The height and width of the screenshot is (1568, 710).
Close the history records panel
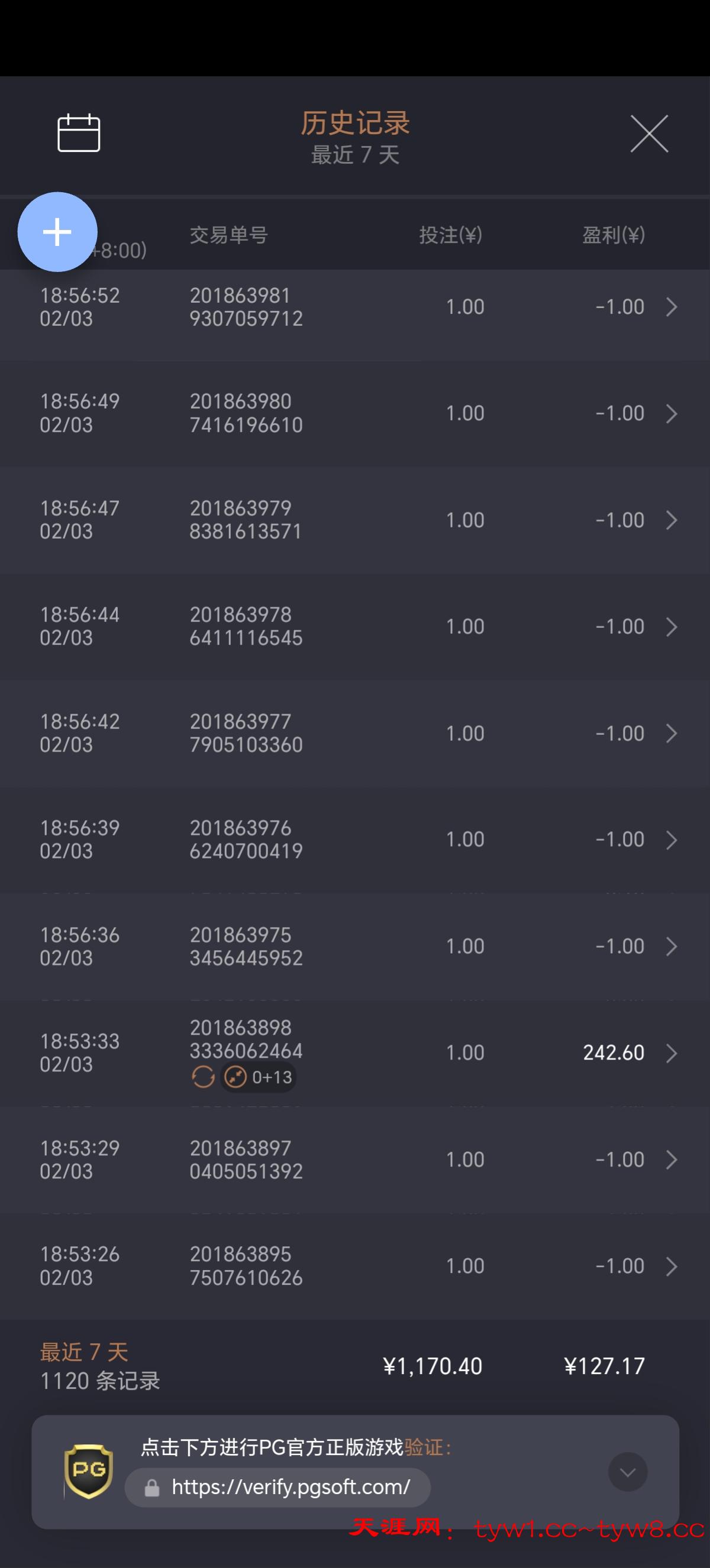tap(649, 133)
